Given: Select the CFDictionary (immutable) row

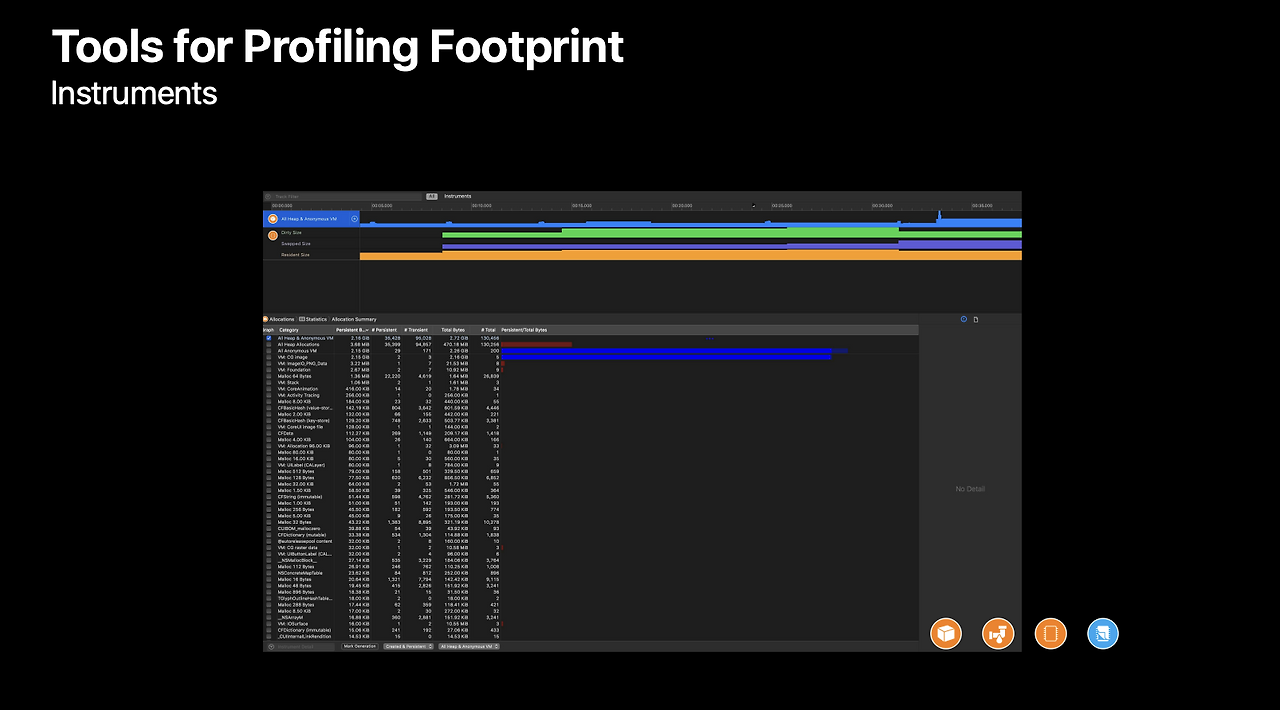Looking at the screenshot, I should coord(590,630).
